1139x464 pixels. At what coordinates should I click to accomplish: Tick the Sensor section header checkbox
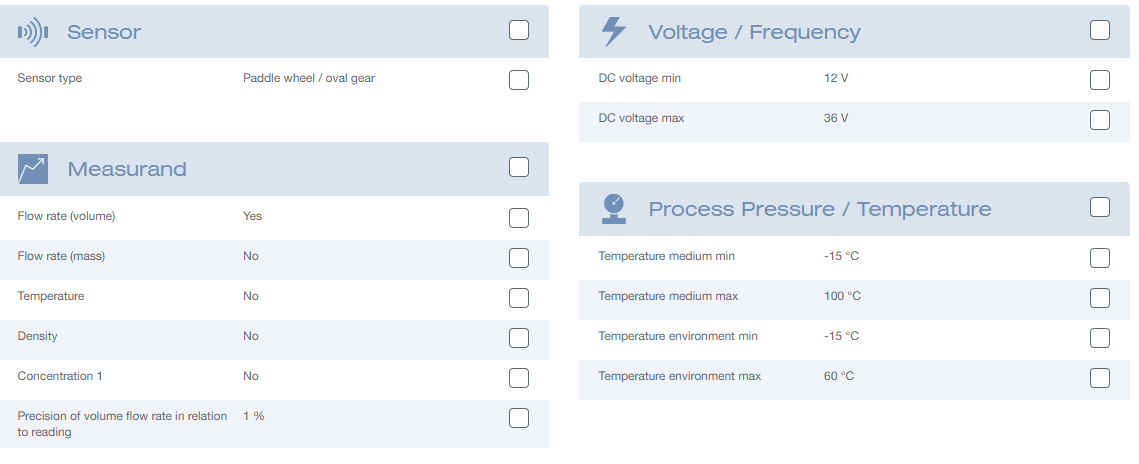(519, 30)
